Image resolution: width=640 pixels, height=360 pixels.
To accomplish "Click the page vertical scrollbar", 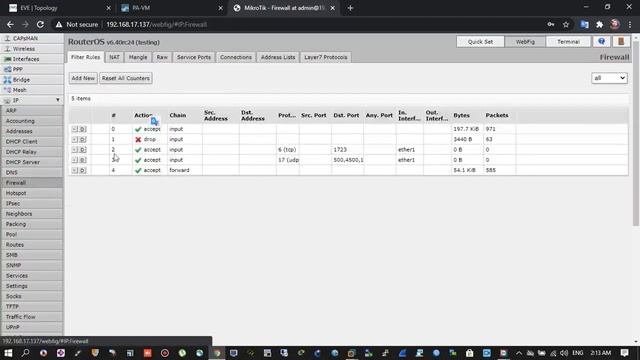I will (x=636, y=133).
